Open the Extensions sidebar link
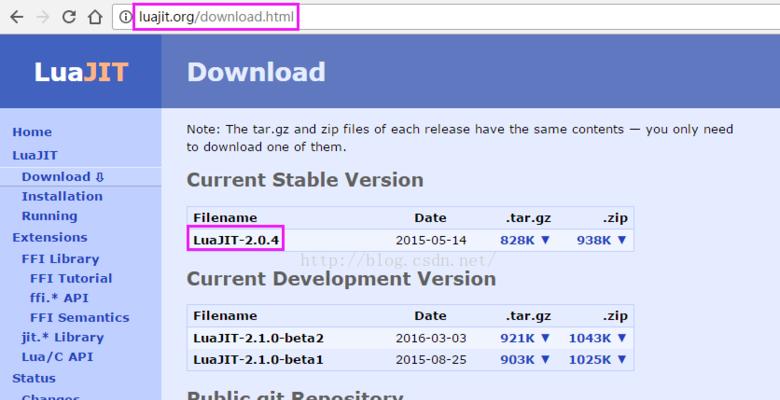 pyautogui.click(x=50, y=237)
